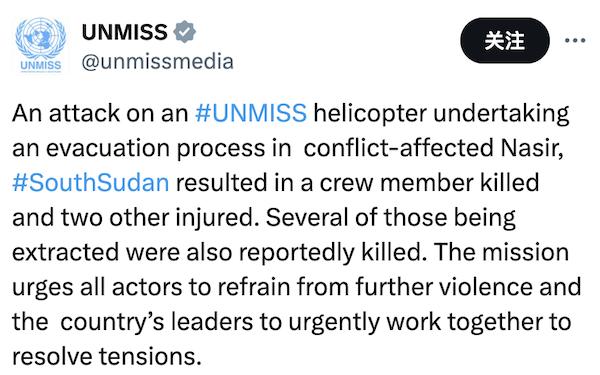Click the phrase 'crew member killed'
This screenshot has width=600, height=375.
point(429,183)
